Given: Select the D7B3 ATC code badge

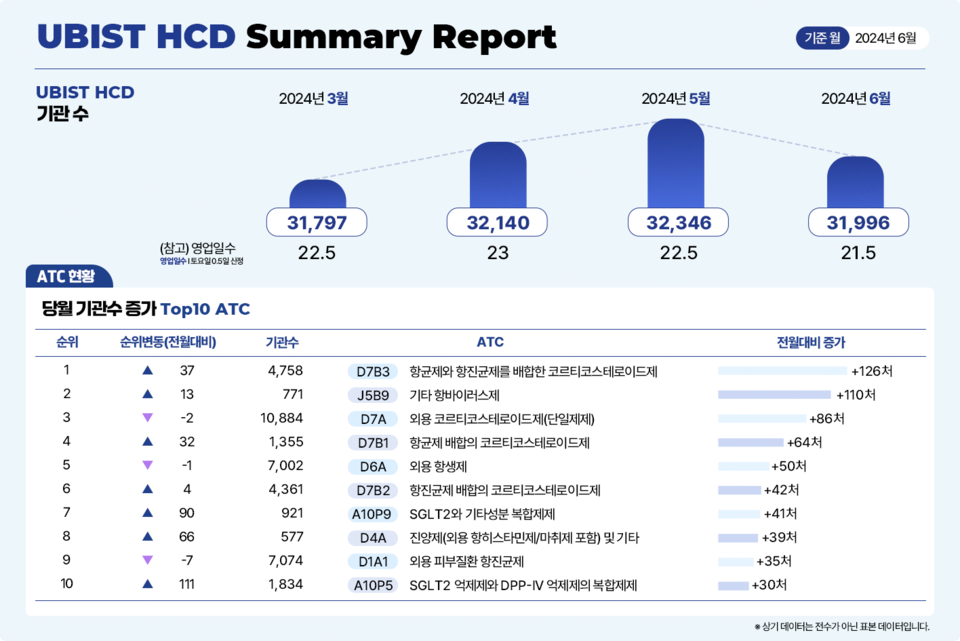Looking at the screenshot, I should [373, 371].
